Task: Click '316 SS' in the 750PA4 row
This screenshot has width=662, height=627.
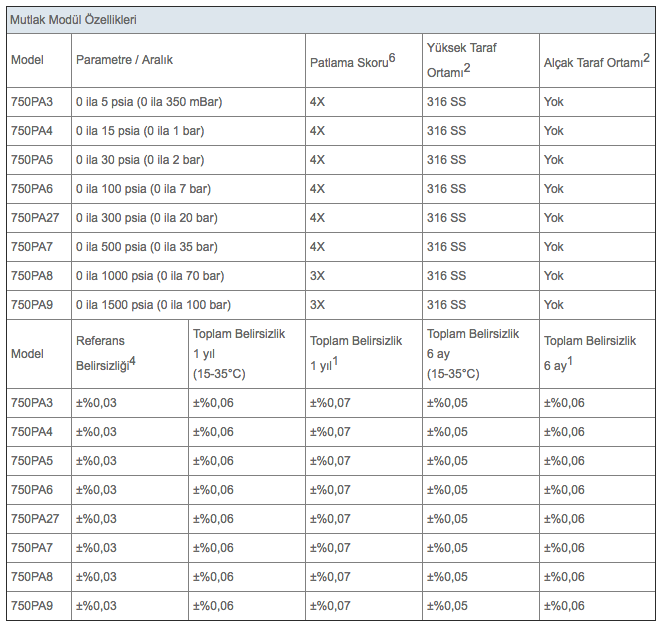Action: (446, 131)
